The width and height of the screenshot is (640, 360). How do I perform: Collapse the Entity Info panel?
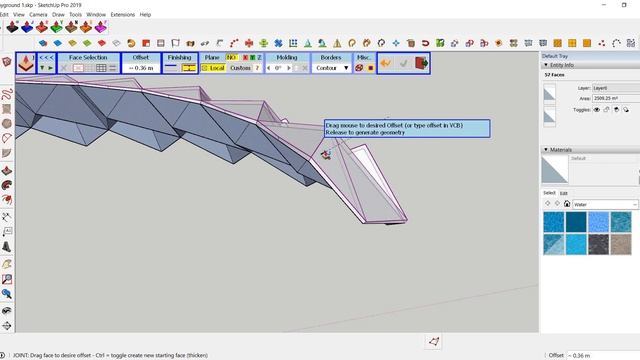(x=546, y=65)
